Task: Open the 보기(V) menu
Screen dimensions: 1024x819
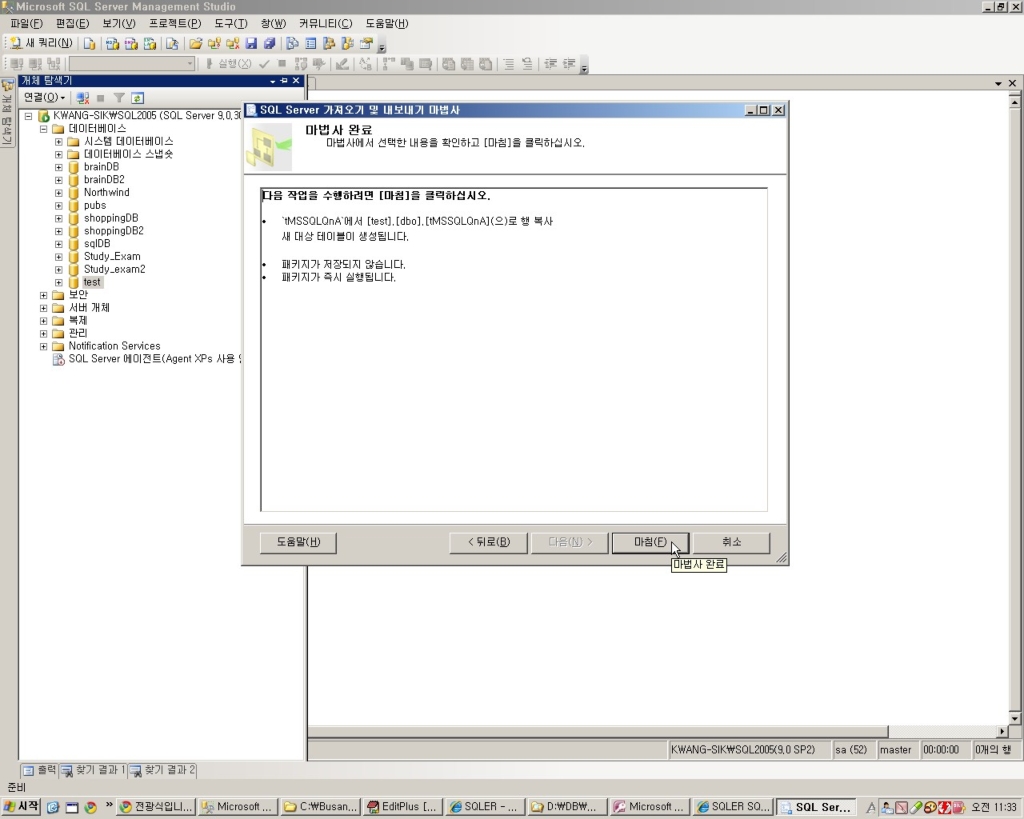Action: [x=119, y=24]
